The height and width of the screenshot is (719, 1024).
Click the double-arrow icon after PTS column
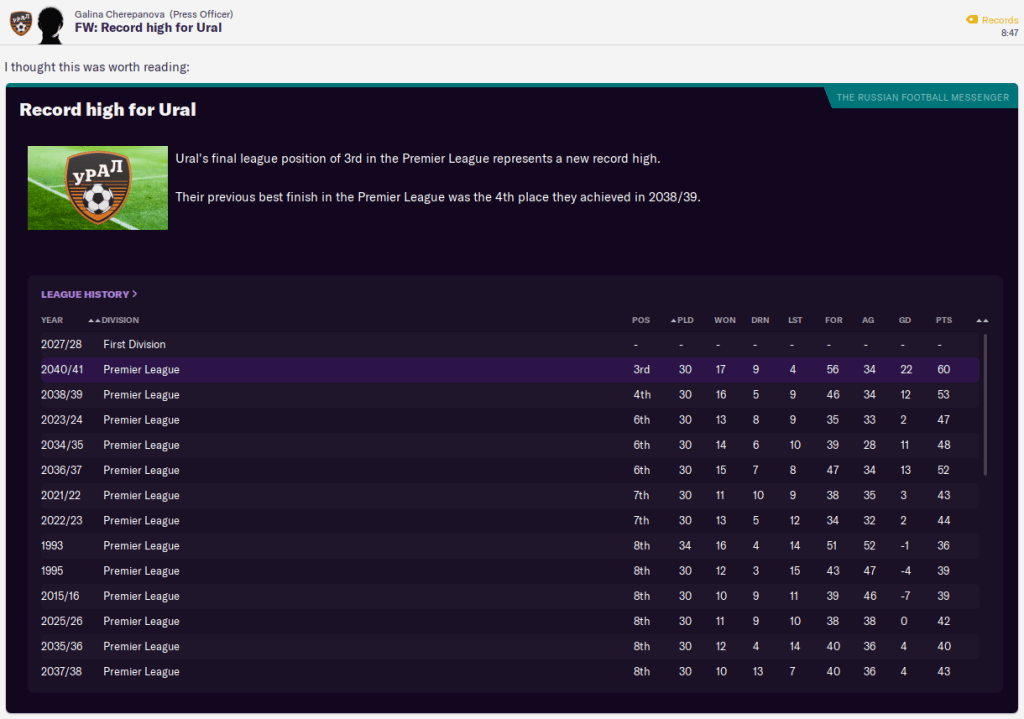(x=982, y=320)
